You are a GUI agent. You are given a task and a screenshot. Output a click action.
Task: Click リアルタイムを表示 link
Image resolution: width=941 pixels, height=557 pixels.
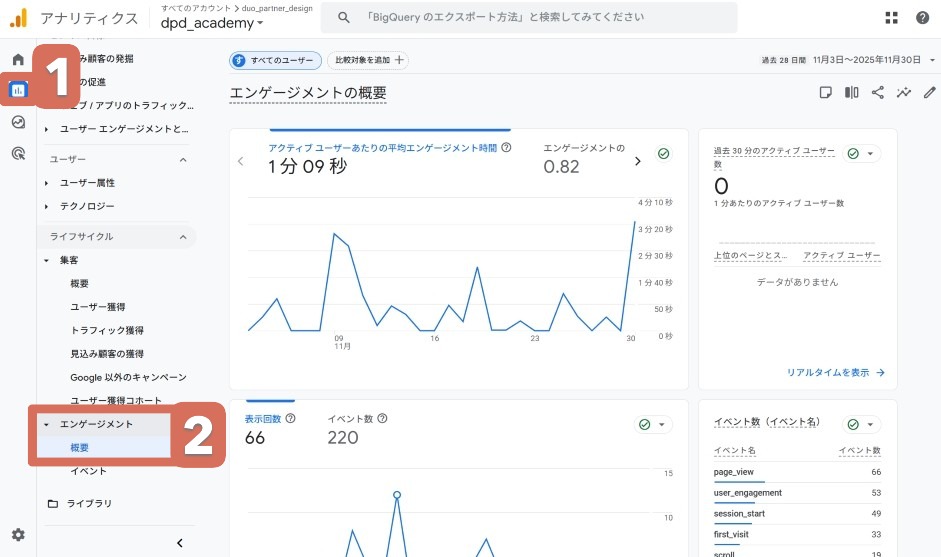click(835, 372)
